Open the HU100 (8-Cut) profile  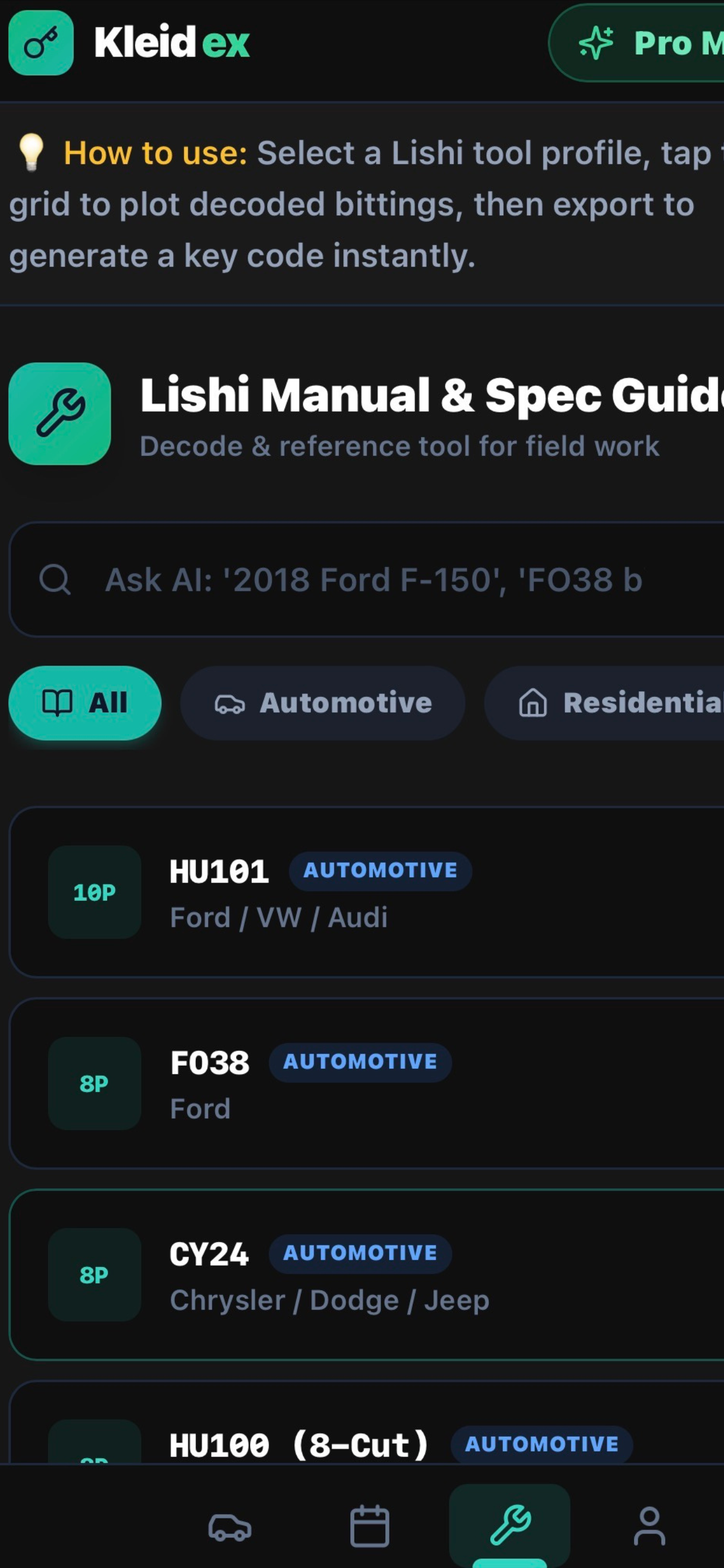[x=367, y=1423]
